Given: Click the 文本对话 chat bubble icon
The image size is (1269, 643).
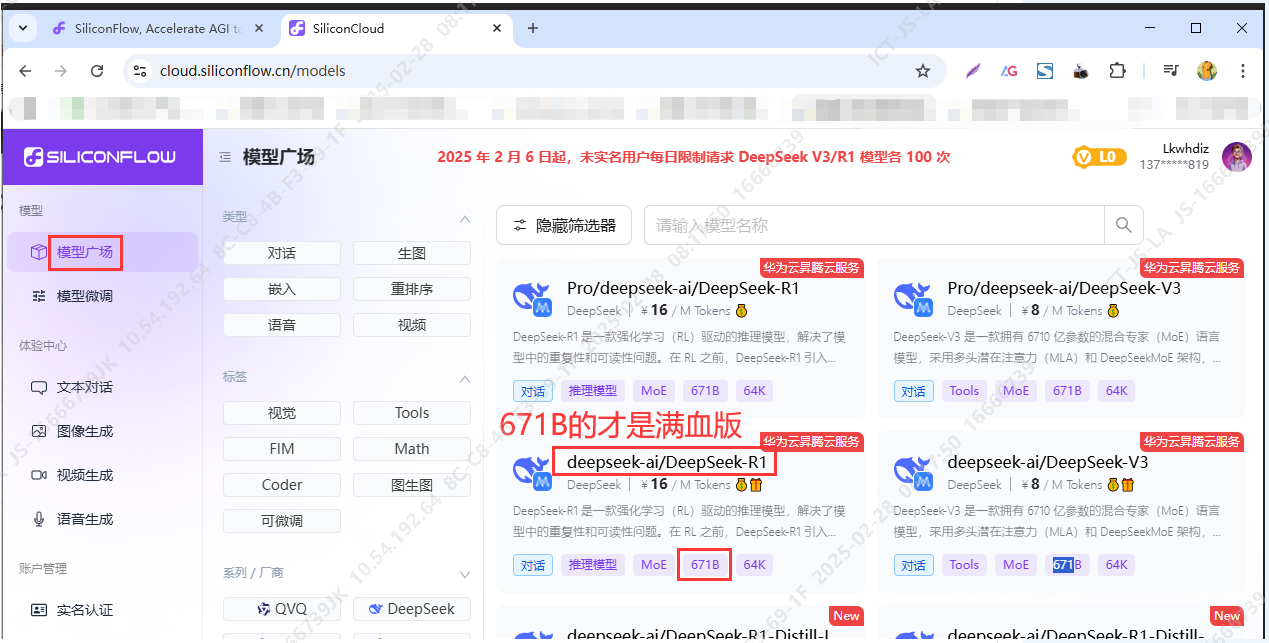Looking at the screenshot, I should (39, 387).
